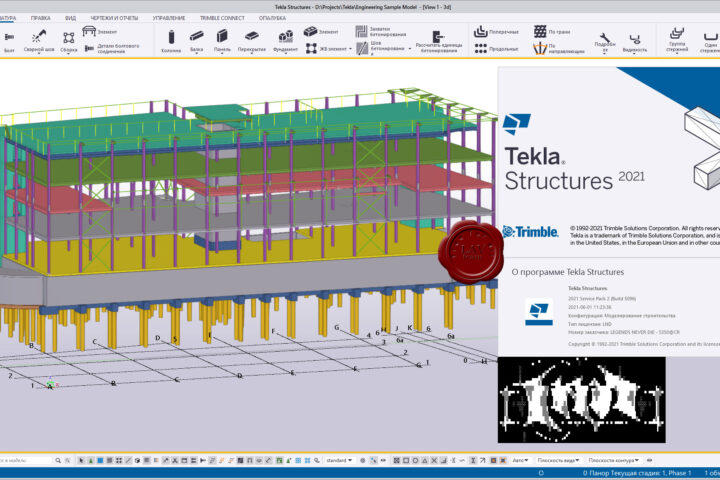Open the TRIMBLE CONNECT tab
The image size is (720, 480).
[x=222, y=18]
